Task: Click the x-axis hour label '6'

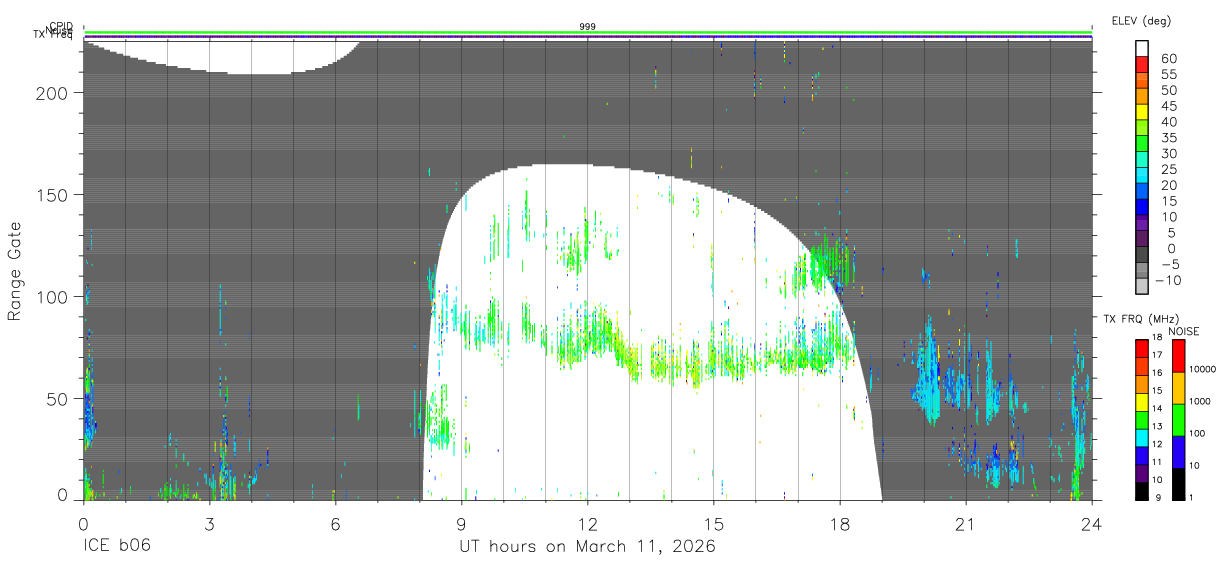Action: [335, 524]
